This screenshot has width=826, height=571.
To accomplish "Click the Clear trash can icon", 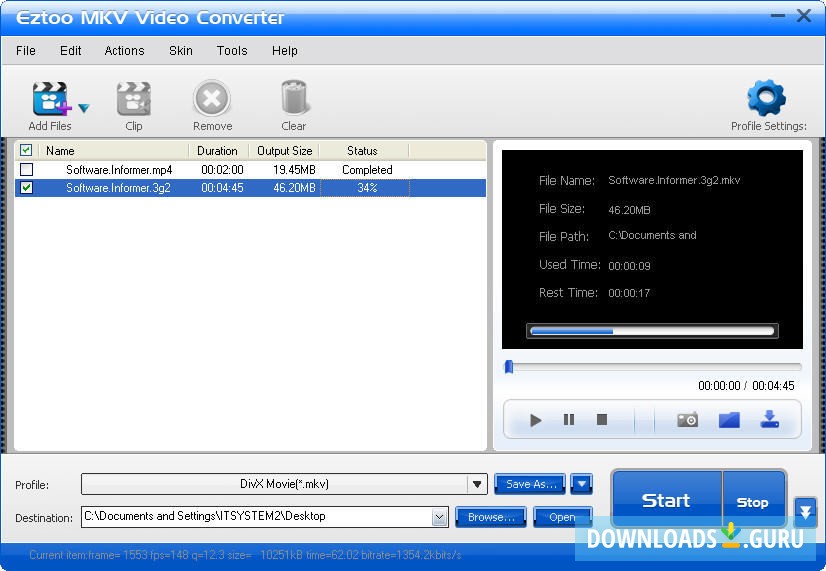I will (294, 97).
